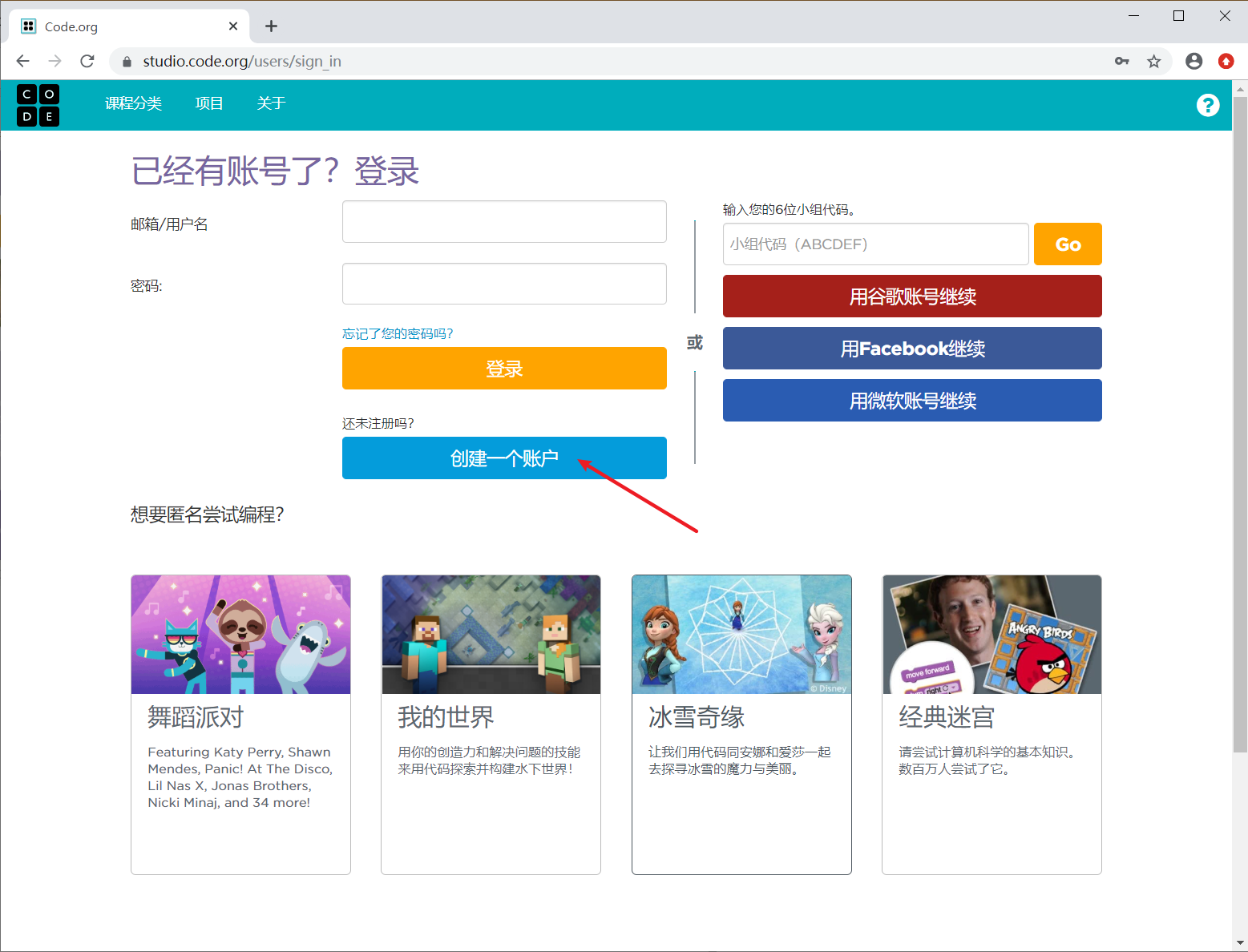Click the 让我们用代码同安娜和爱莎 description

tap(740, 760)
